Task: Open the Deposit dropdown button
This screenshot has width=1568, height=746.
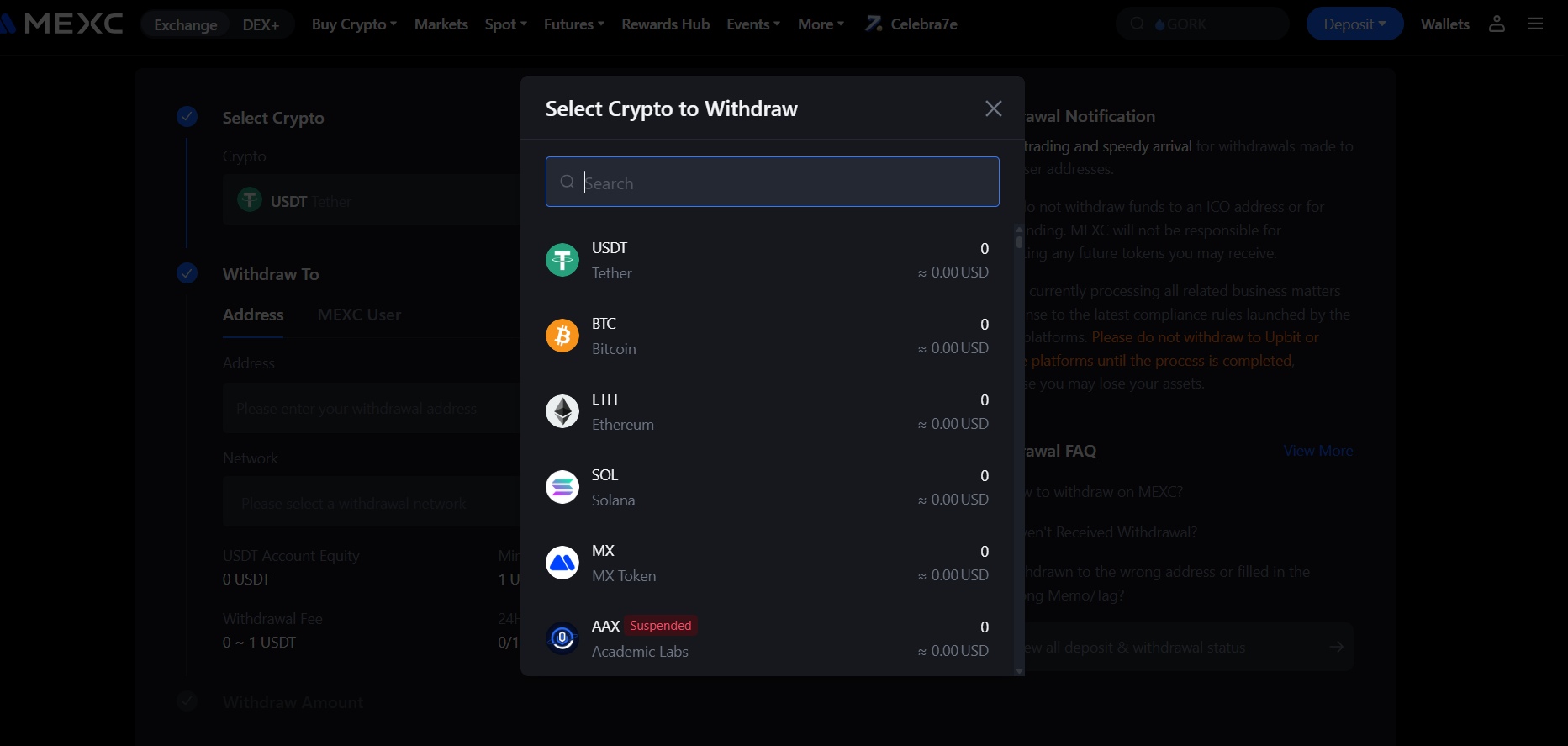Action: (1354, 24)
